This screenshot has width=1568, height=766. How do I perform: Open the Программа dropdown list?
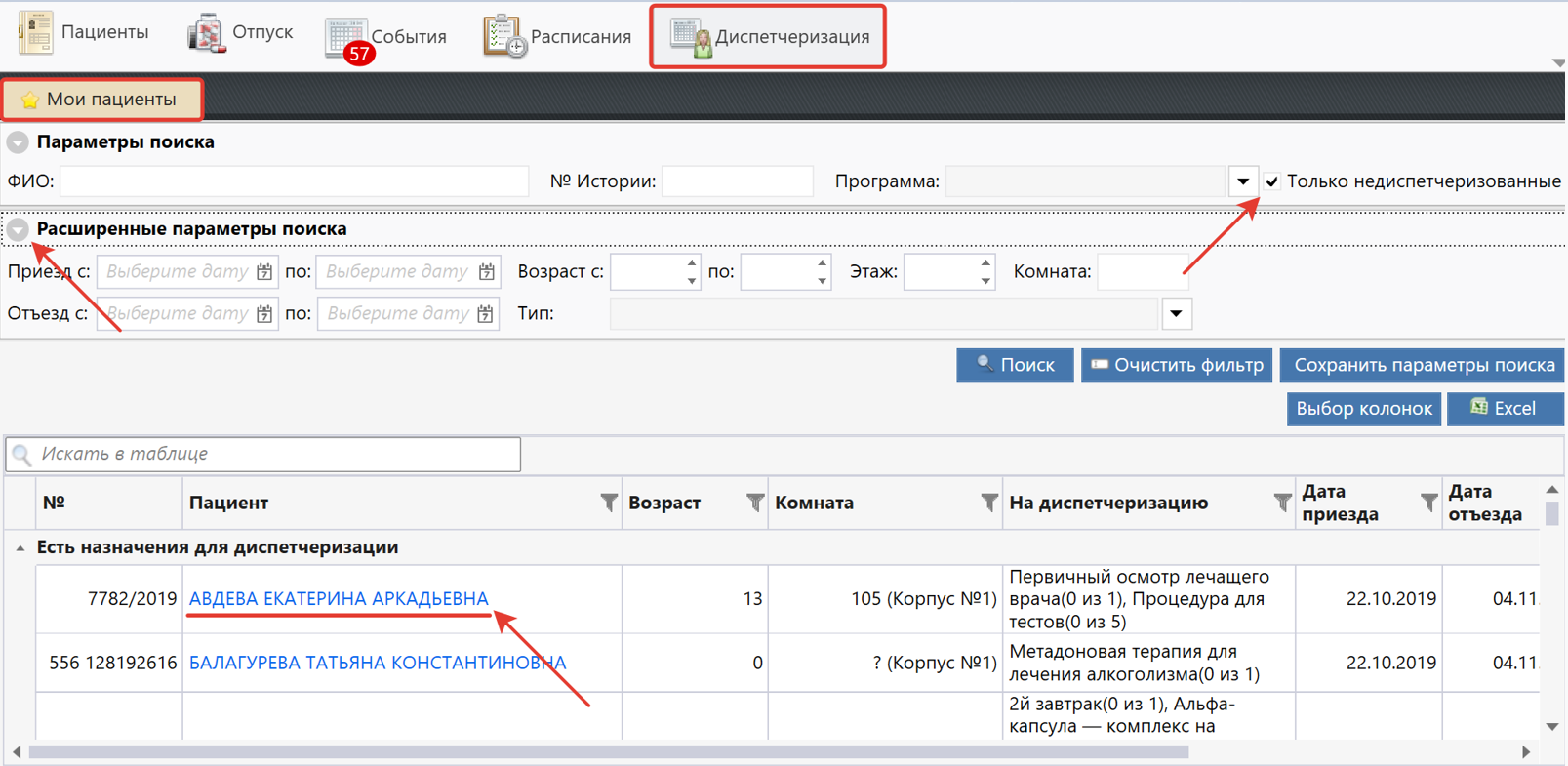point(1242,181)
